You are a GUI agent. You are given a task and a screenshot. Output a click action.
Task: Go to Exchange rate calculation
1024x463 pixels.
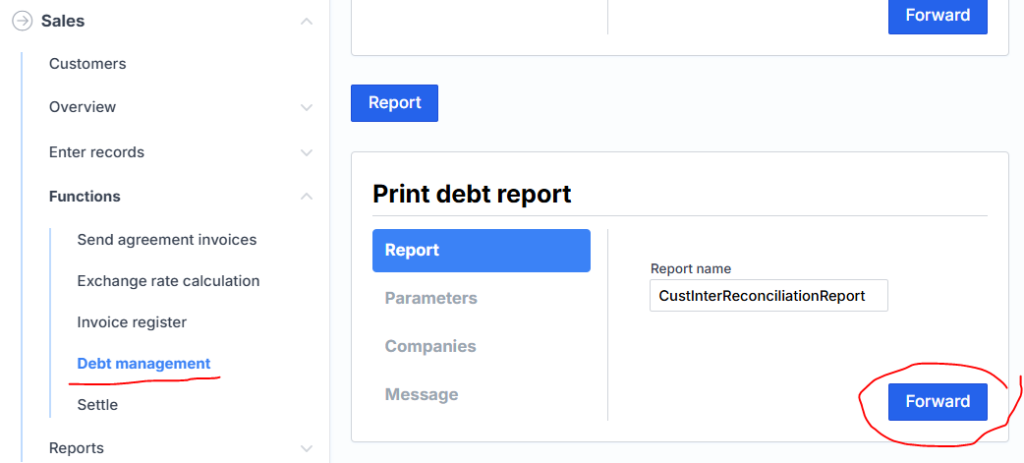(x=168, y=281)
